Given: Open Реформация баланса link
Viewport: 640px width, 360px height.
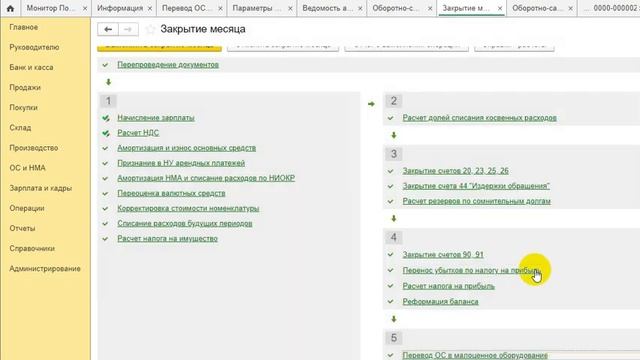Looking at the screenshot, I should pos(440,302).
